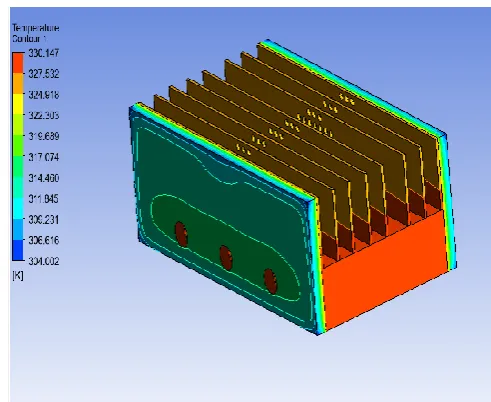
Task: Pick the dark blue band at legend bottom
Action: [18, 250]
